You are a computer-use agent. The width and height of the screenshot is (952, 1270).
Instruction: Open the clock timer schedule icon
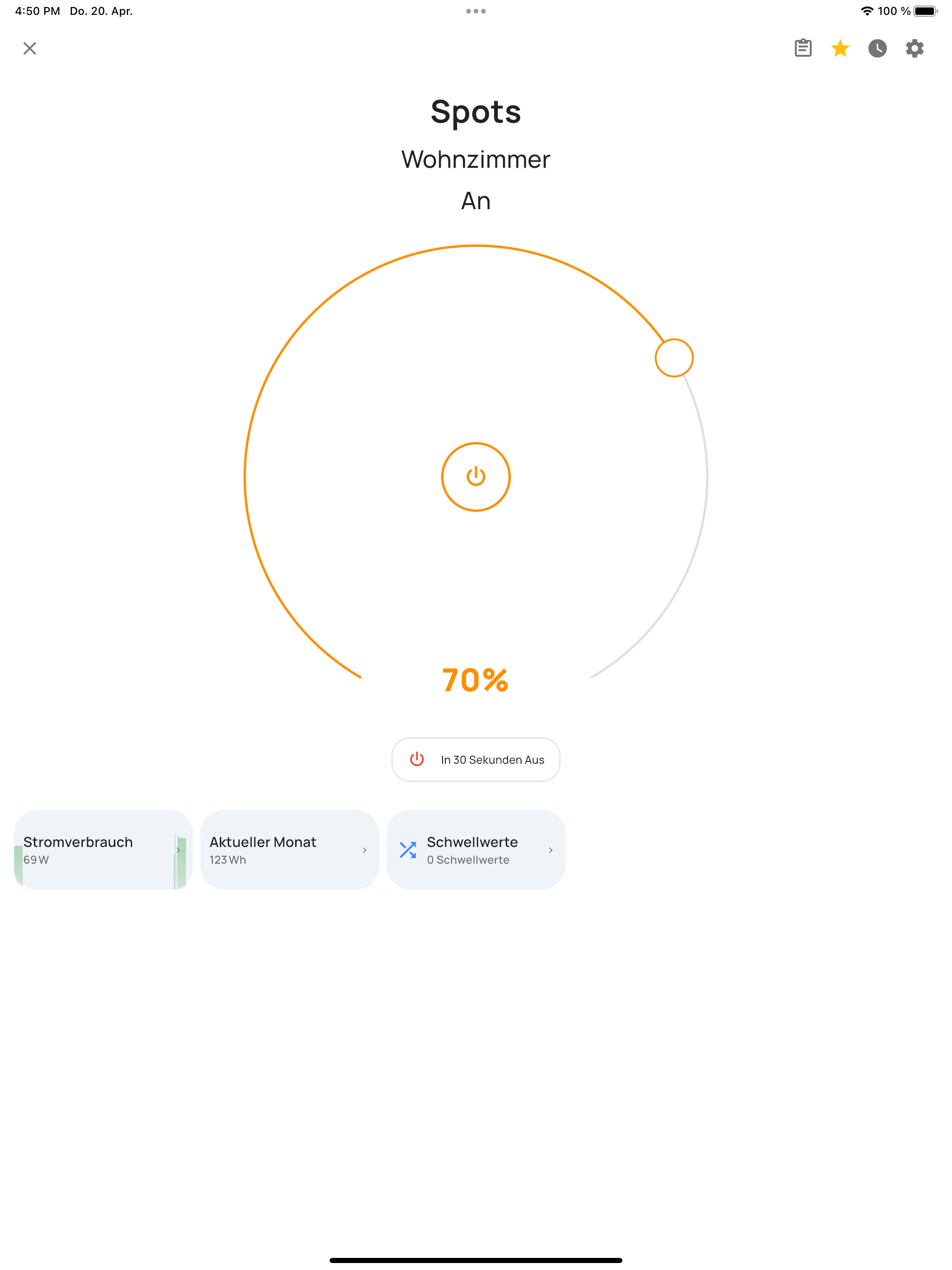click(877, 48)
